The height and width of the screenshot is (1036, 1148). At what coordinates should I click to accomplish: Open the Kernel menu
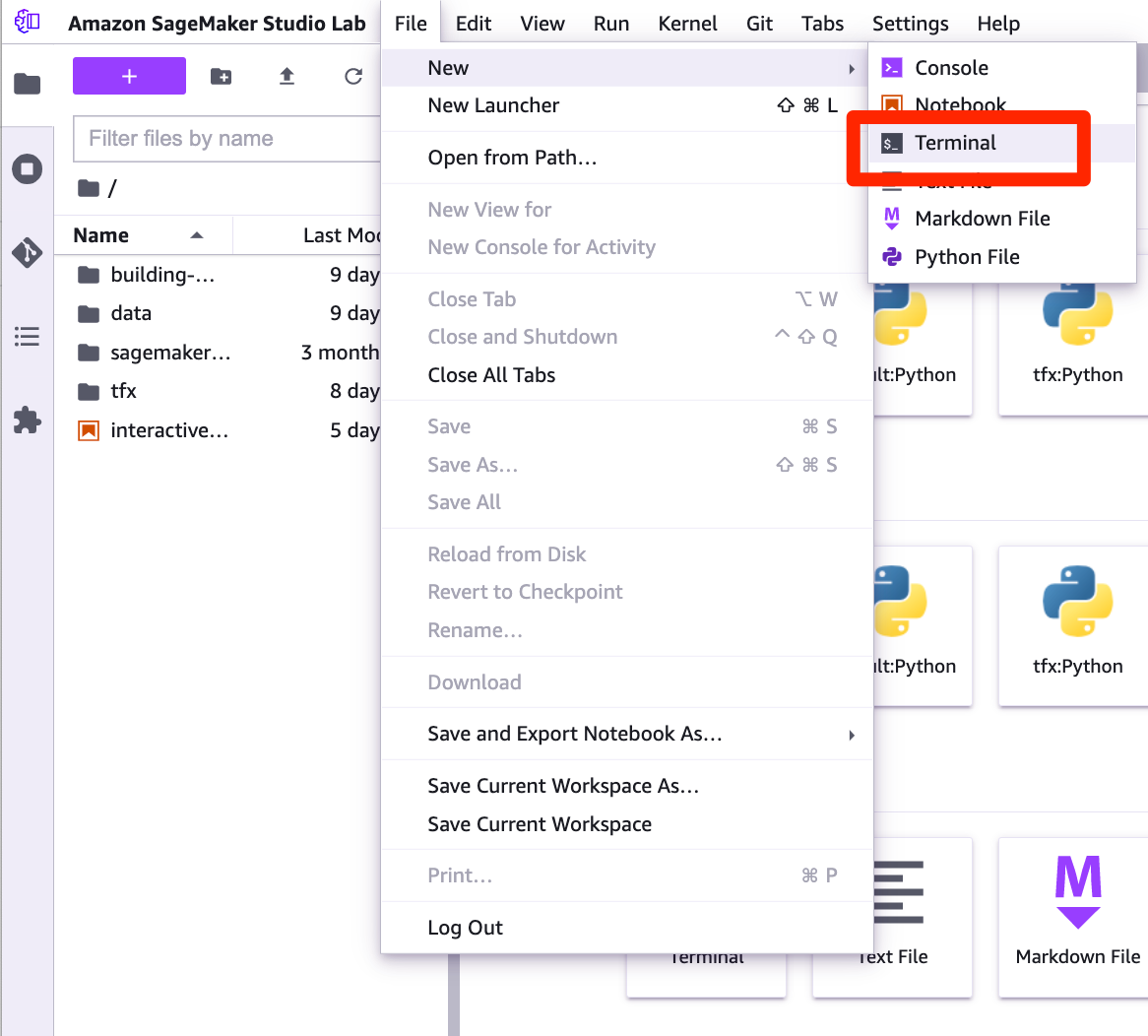[687, 24]
